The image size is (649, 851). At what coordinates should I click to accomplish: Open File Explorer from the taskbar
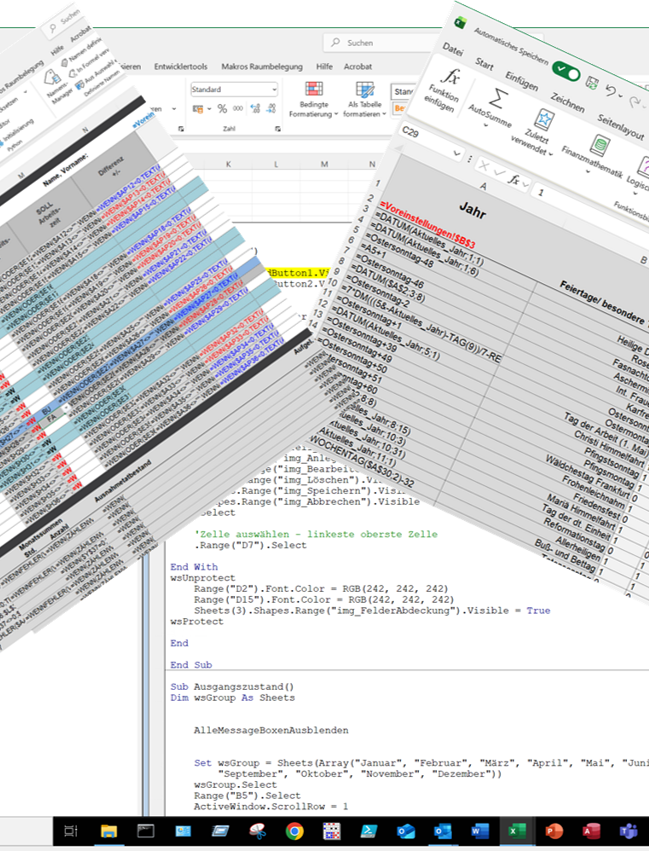coord(109,831)
